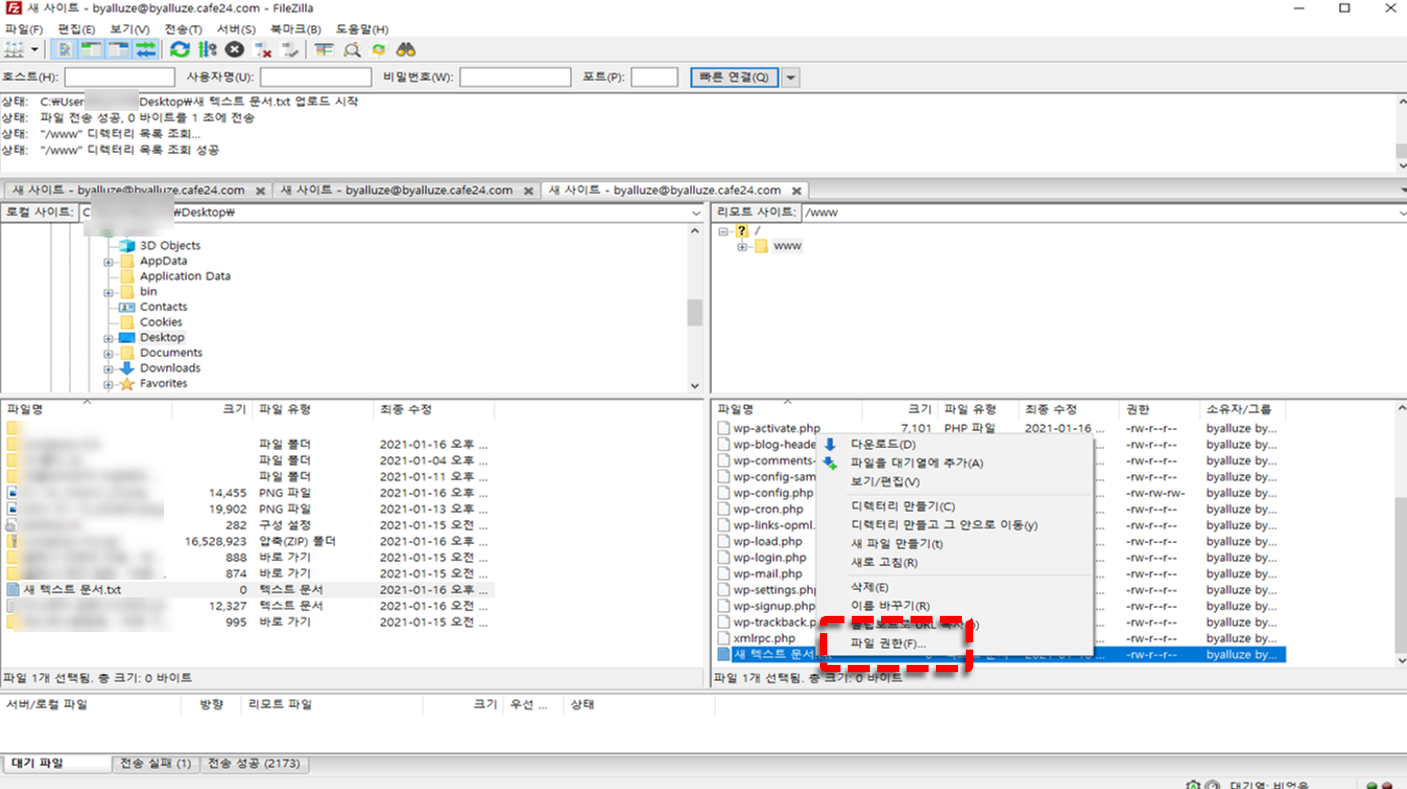The width and height of the screenshot is (1407, 789).
Task: Choose 삭제(E) in the context menu
Action: (x=953, y=587)
